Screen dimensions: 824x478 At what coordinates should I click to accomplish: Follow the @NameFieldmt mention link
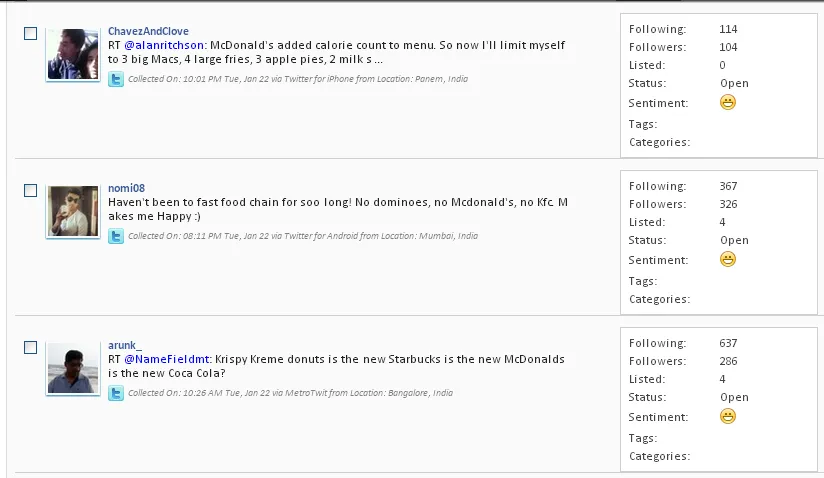pos(167,359)
